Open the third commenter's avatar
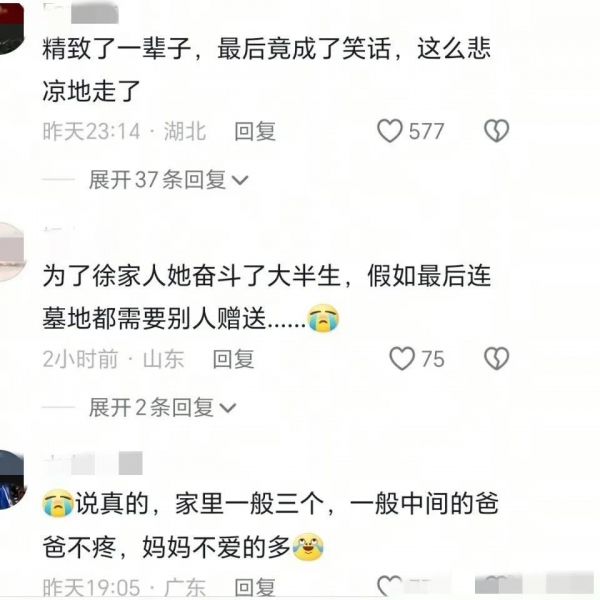This screenshot has height=600, width=600. click(x=11, y=480)
